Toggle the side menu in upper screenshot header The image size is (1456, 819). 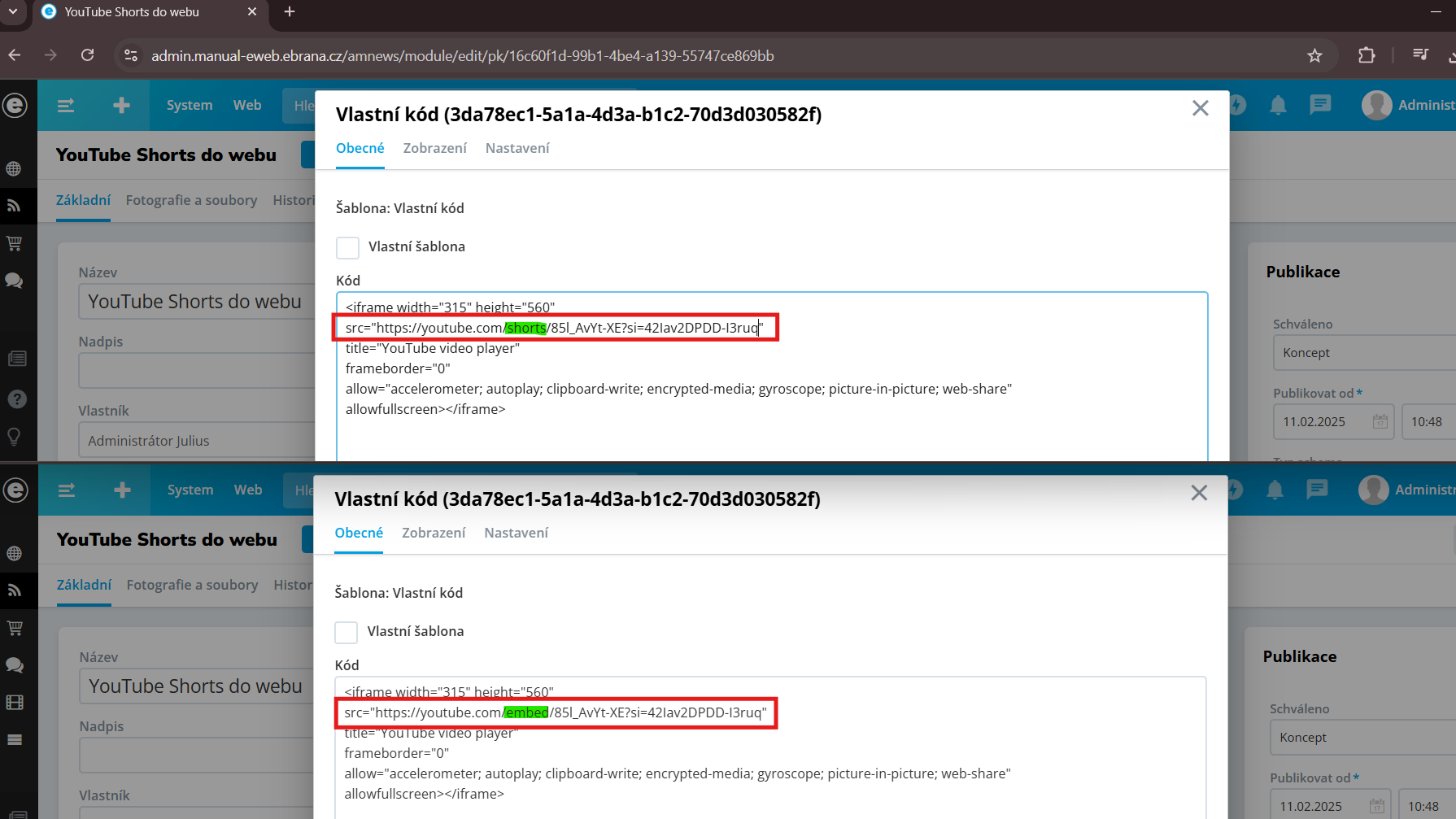point(66,106)
